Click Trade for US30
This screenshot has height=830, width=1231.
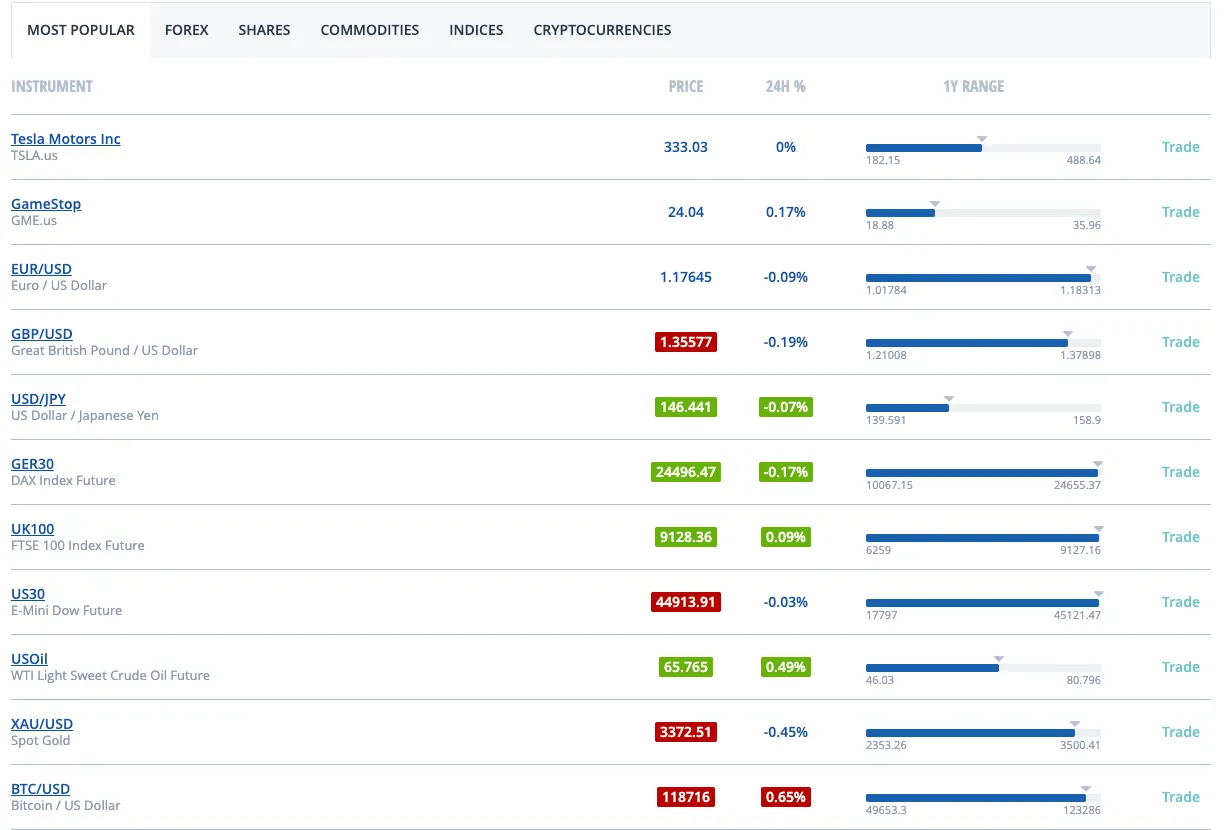point(1180,602)
